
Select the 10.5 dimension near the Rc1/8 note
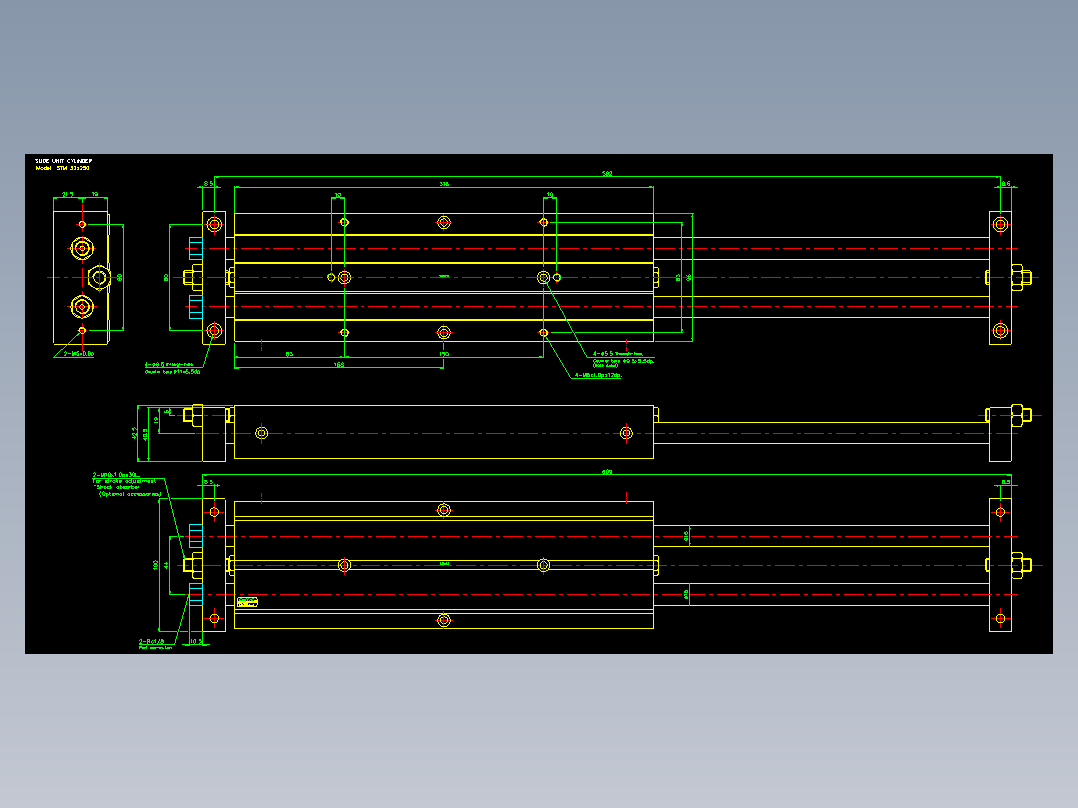[x=195, y=641]
